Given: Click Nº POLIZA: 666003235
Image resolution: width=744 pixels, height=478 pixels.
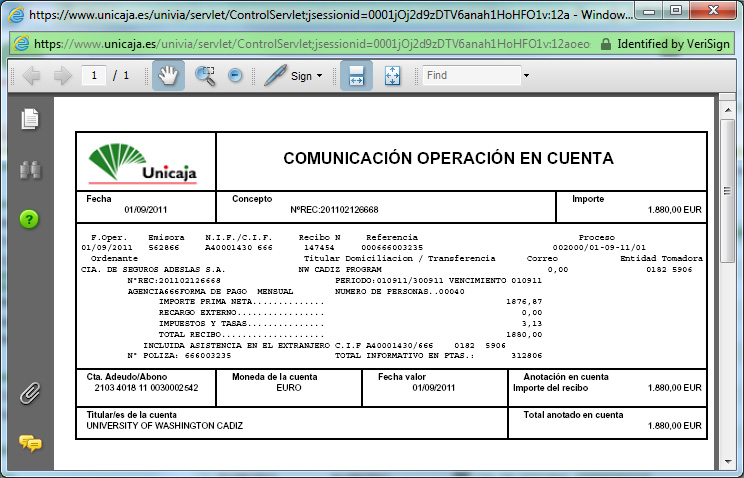Looking at the screenshot, I should point(179,356).
